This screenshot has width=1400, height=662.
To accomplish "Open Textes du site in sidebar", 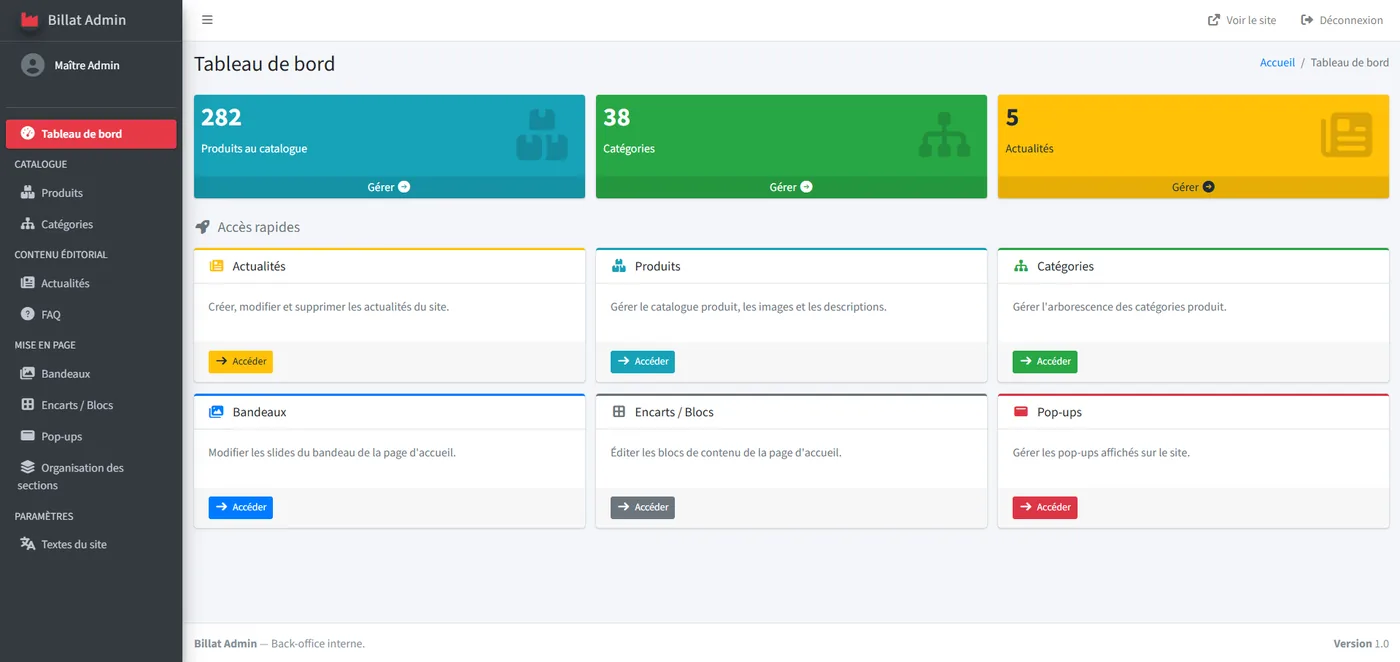I will click(x=91, y=544).
